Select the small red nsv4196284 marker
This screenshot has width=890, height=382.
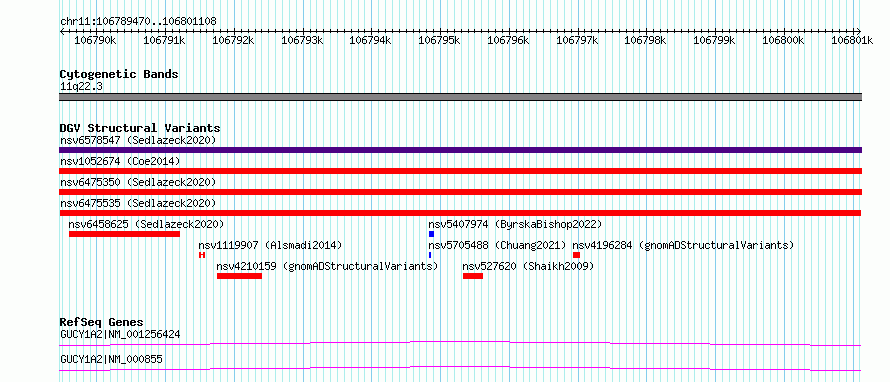click(576, 255)
